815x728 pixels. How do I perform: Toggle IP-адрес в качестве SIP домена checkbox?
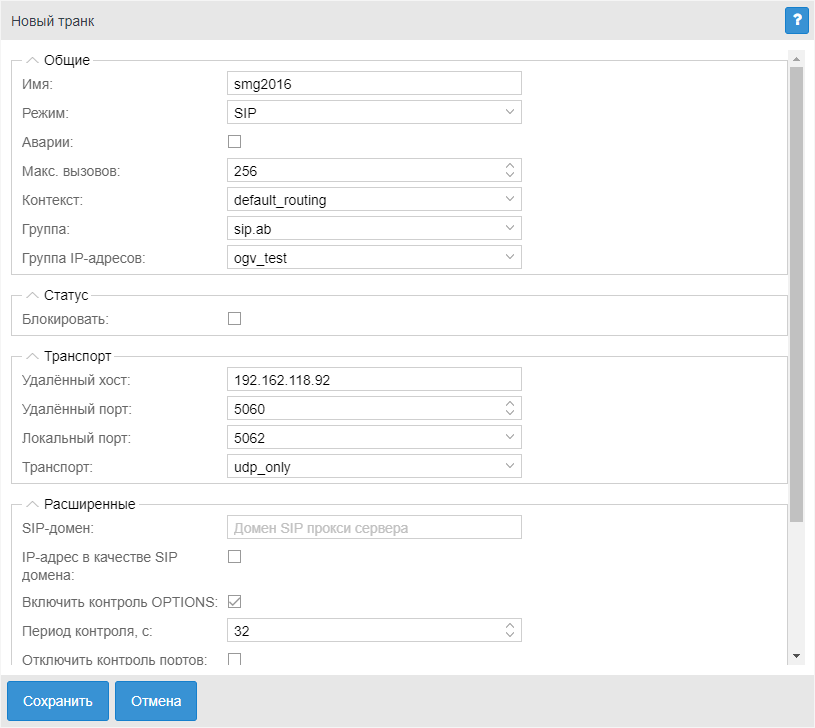[x=235, y=557]
